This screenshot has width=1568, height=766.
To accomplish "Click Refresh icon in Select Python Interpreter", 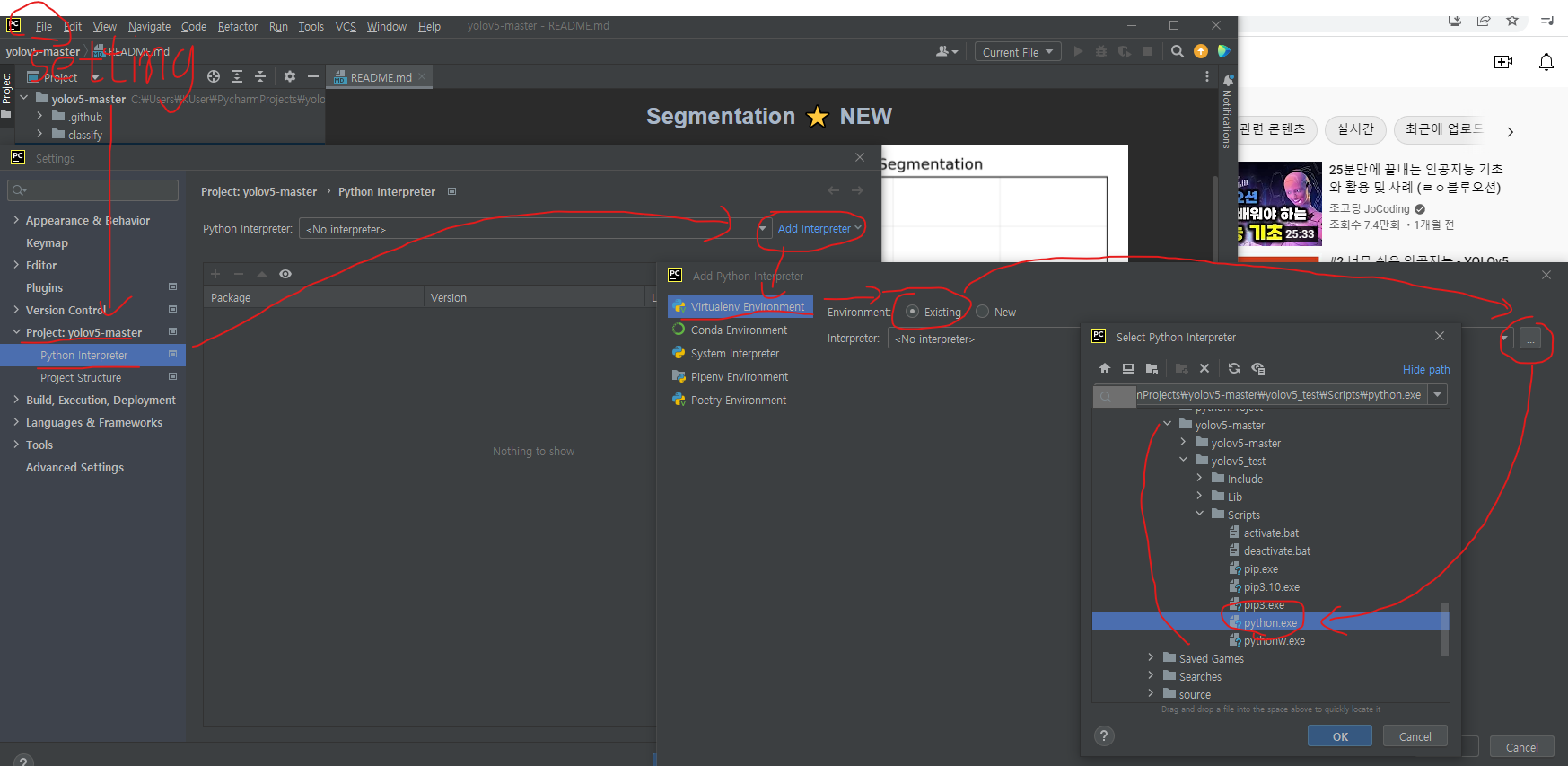I will point(1234,369).
